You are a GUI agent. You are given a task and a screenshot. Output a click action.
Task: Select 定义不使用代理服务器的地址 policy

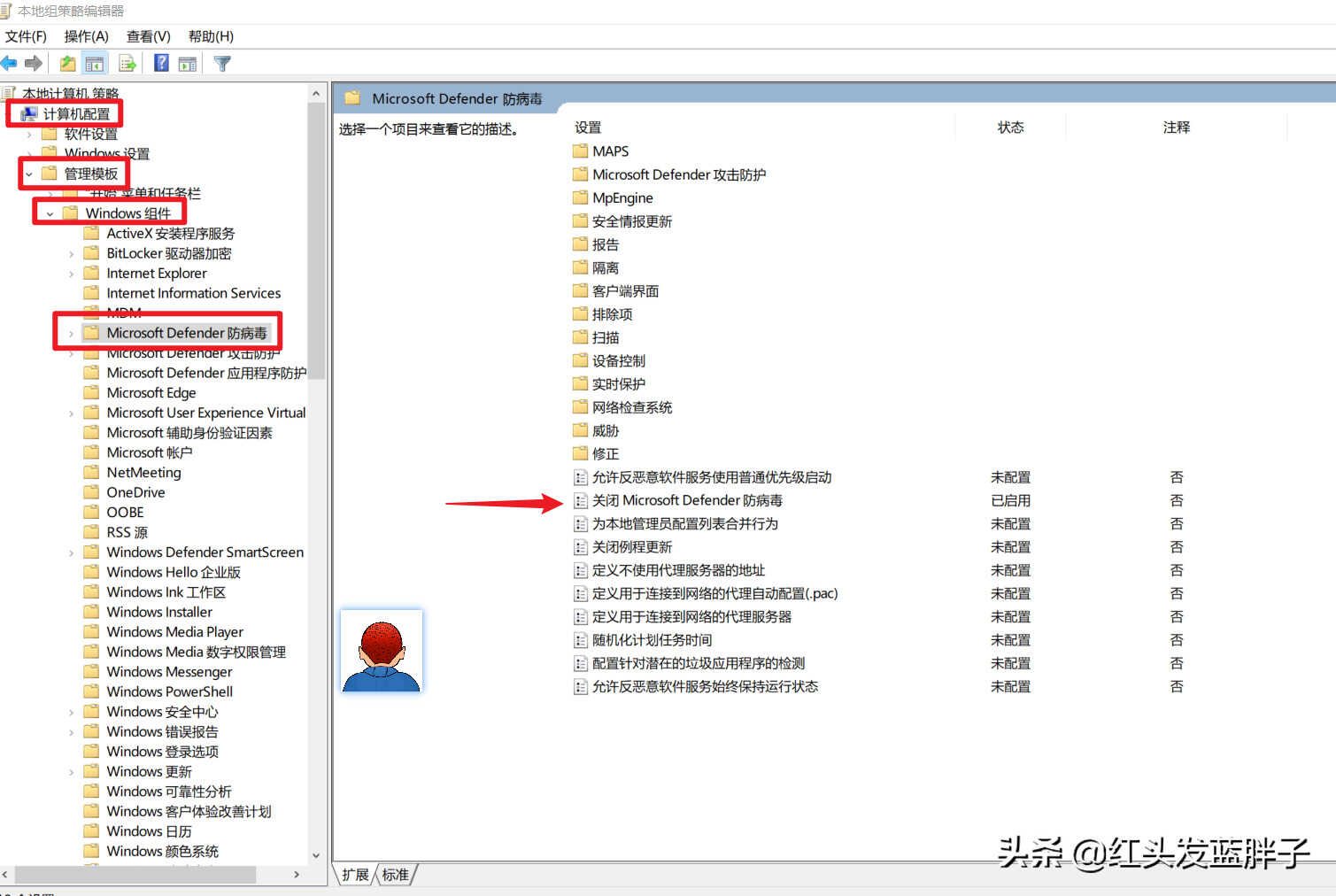(x=678, y=570)
